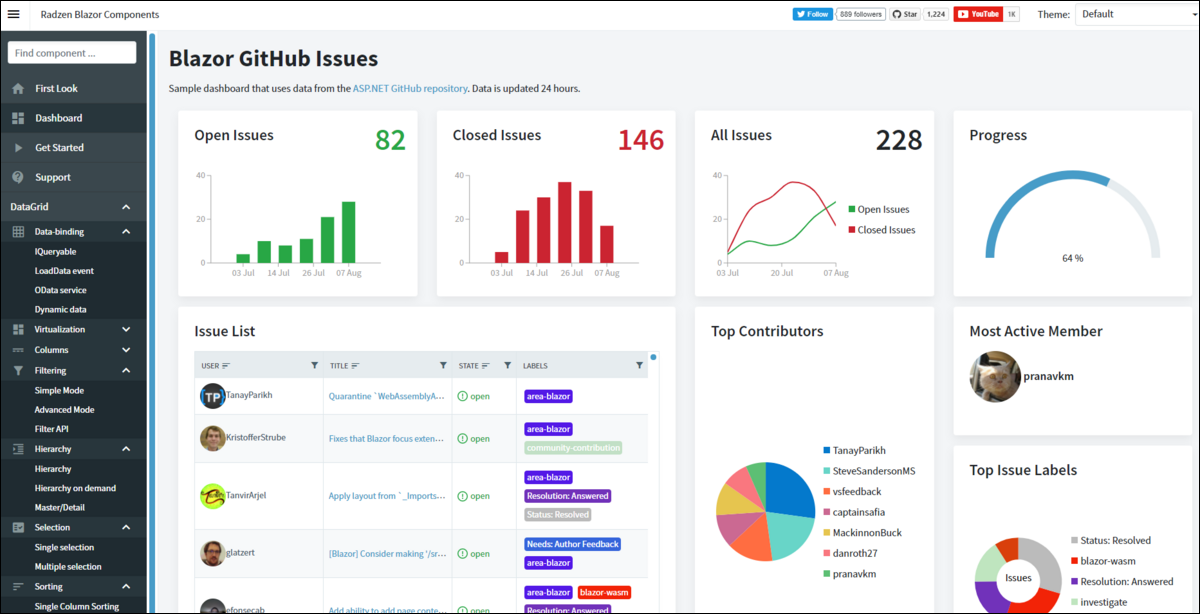Viewport: 1200px width, 614px height.
Task: Open ASP.NET GitHub repository link
Action: [x=410, y=88]
